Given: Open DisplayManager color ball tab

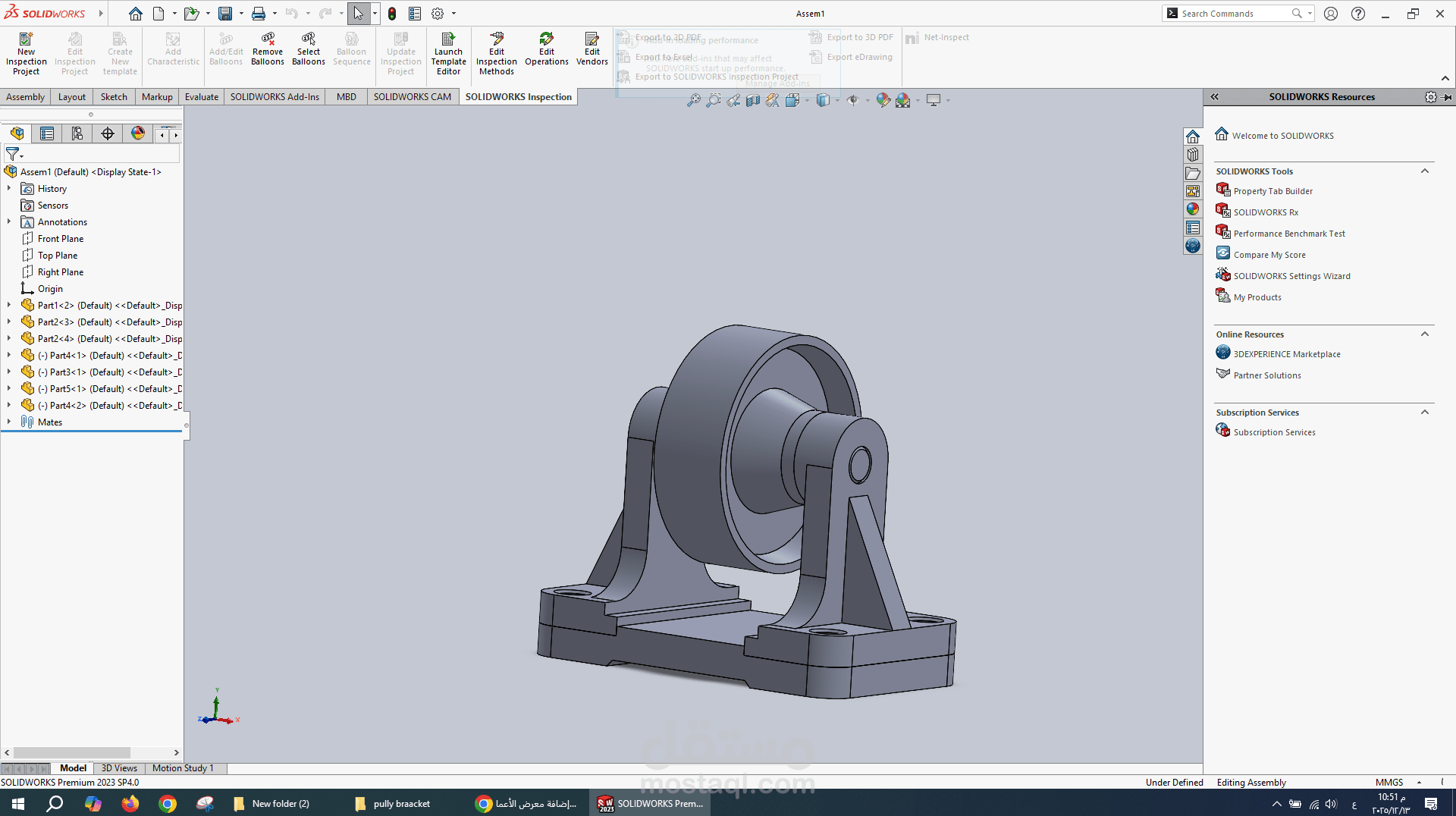Looking at the screenshot, I should [138, 133].
